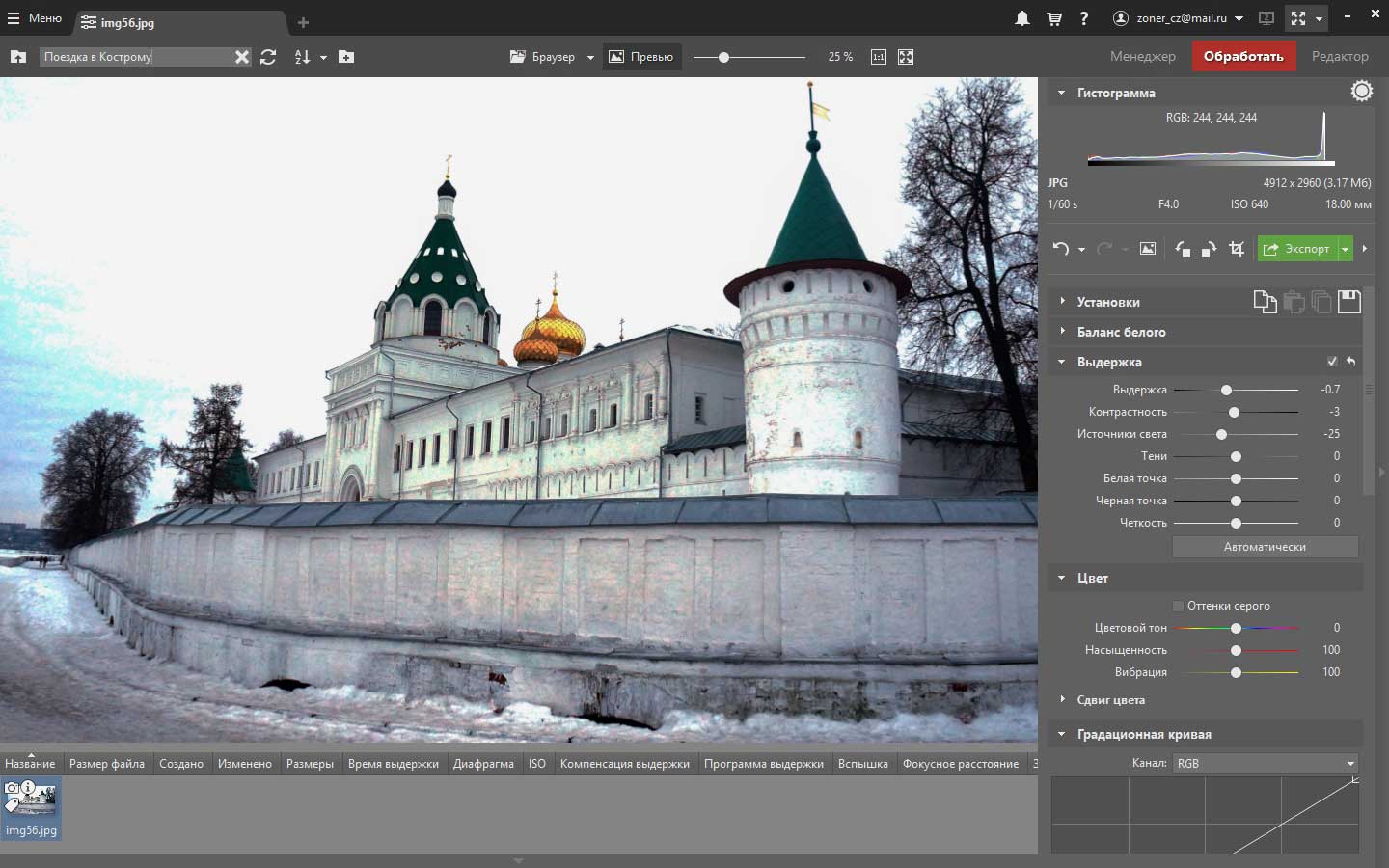Click the new folder icon

pos(346,57)
